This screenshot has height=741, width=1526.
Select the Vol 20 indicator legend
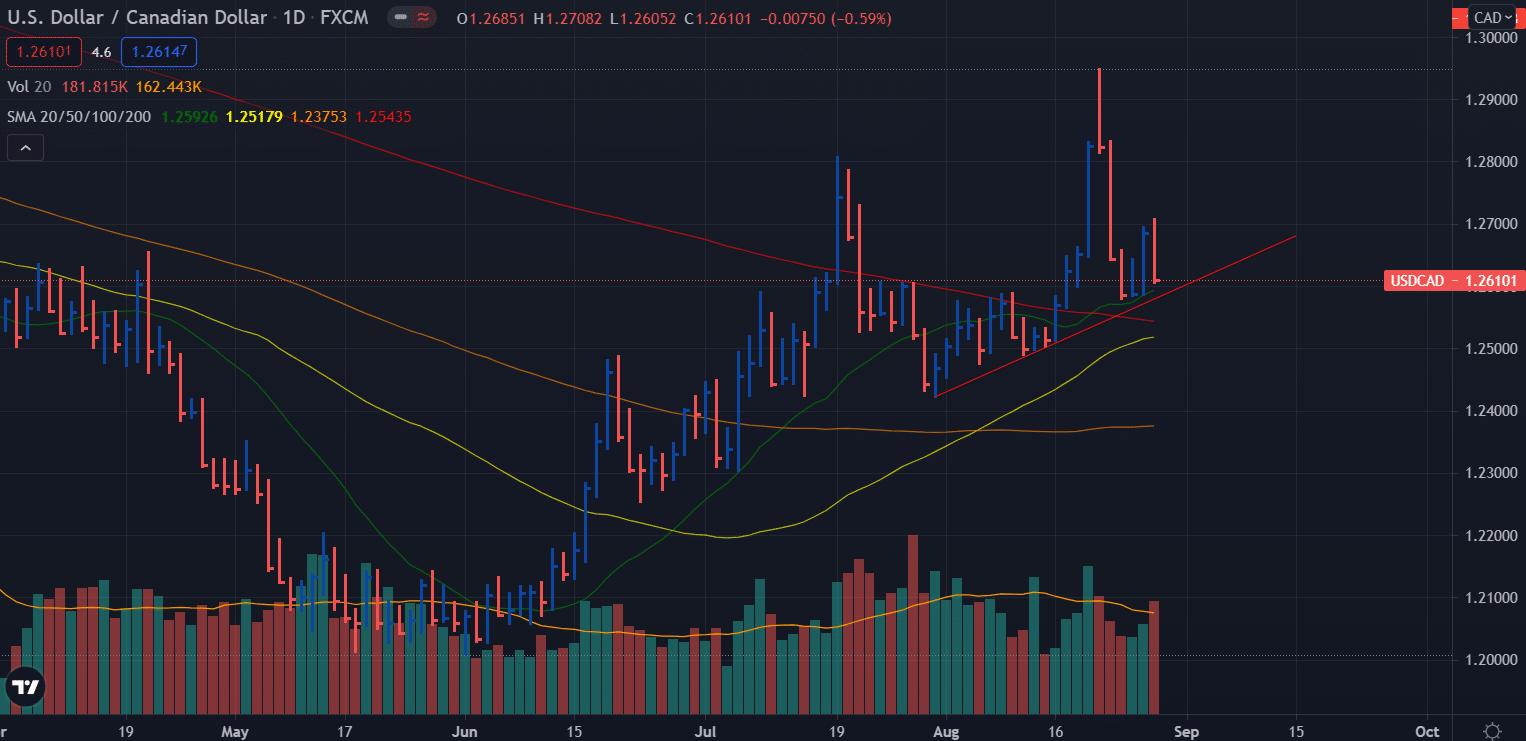(x=29, y=87)
